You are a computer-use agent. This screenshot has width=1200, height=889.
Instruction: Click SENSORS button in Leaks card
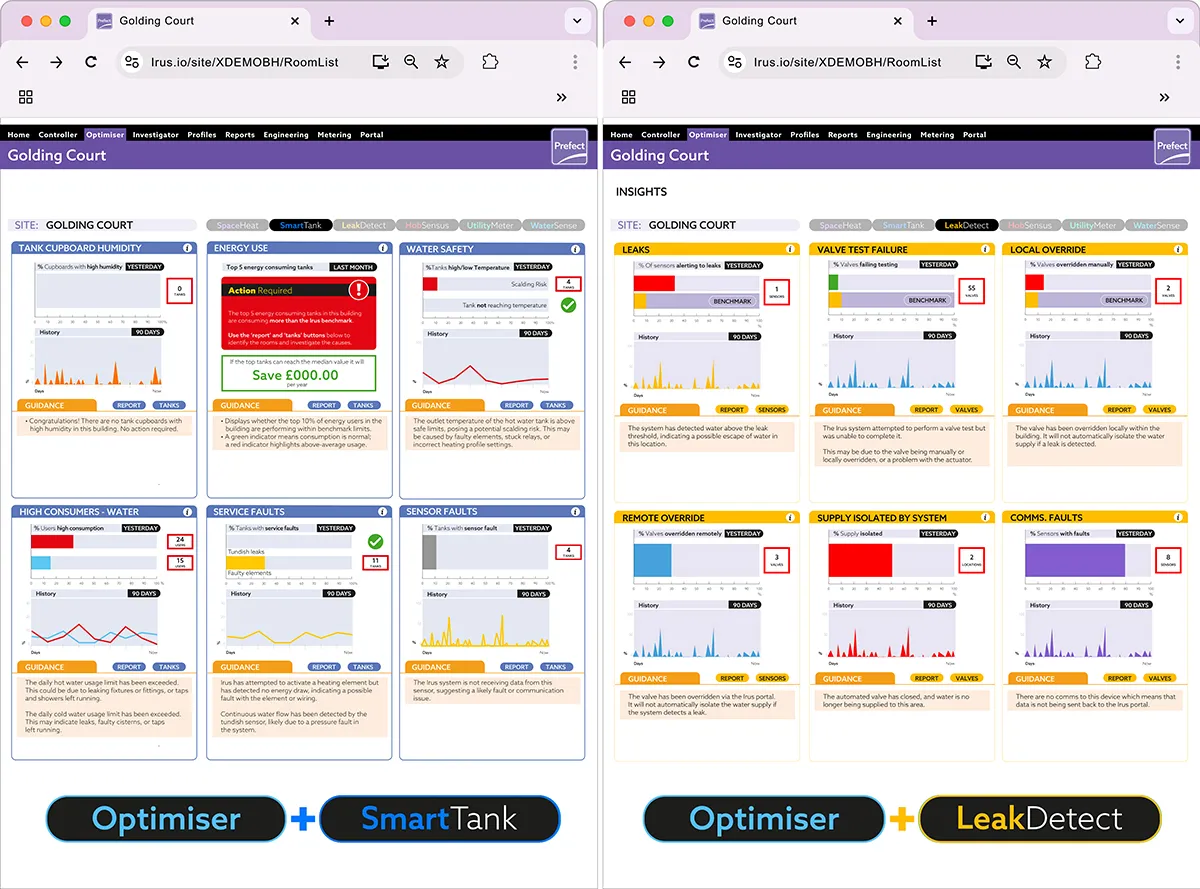[771, 409]
